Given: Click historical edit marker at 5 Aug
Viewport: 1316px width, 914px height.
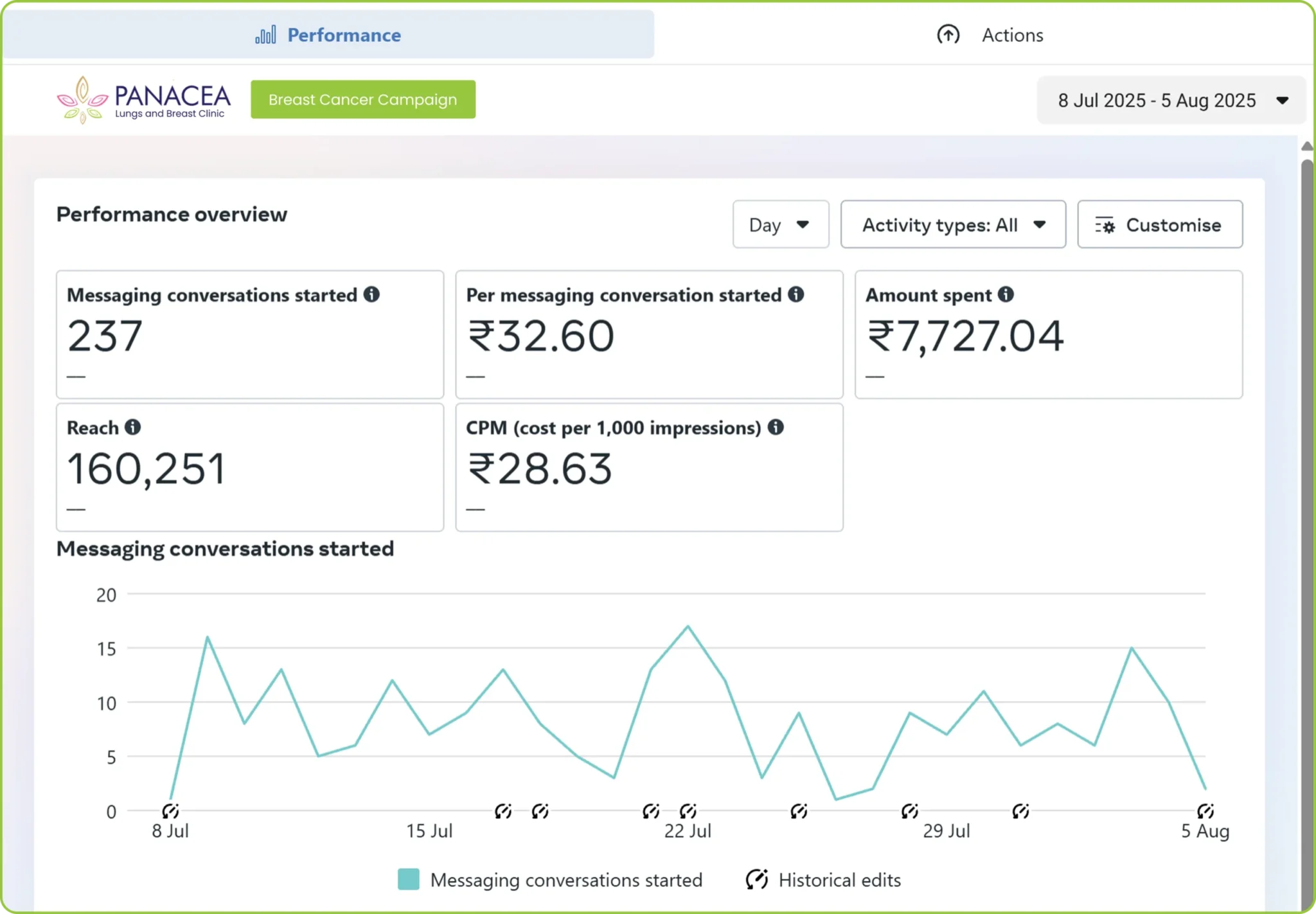Looking at the screenshot, I should click(x=1205, y=811).
